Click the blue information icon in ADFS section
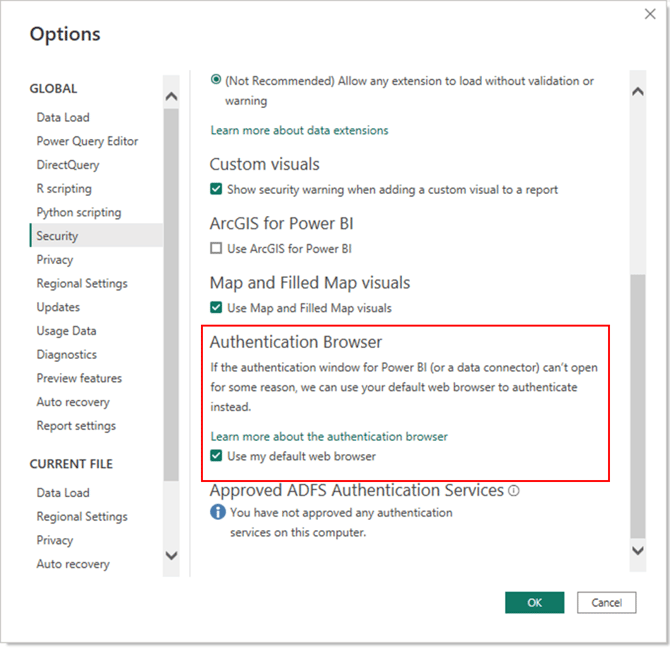This screenshot has height=650, width=670. tap(217, 513)
